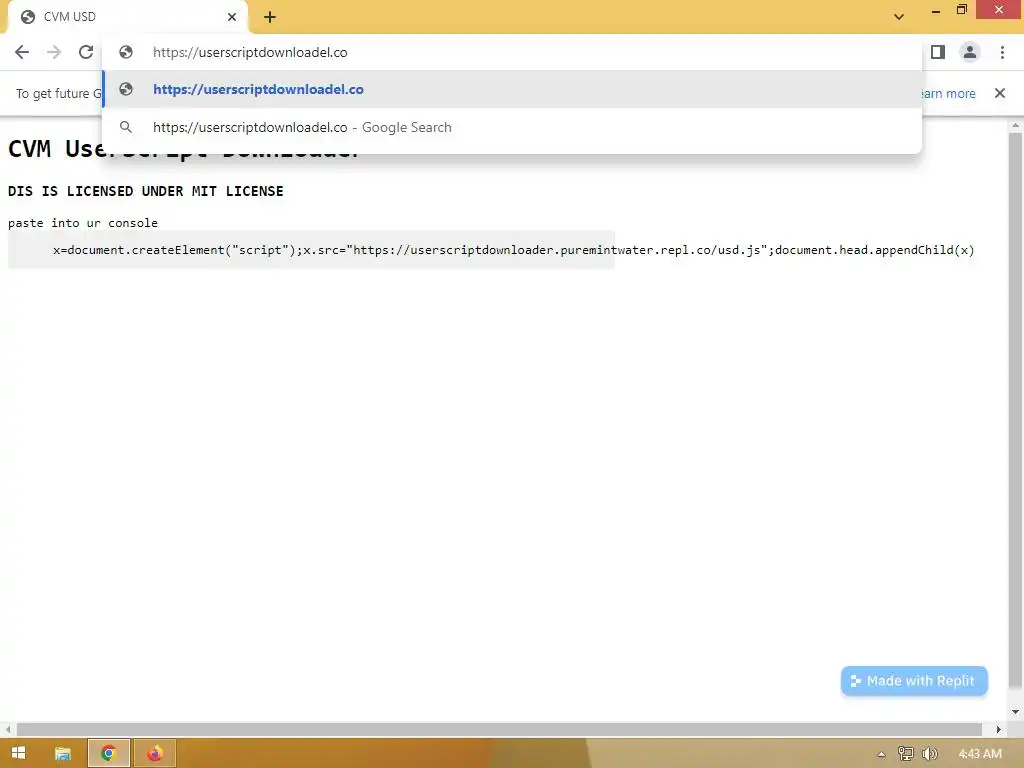Choose the https://userscriptdownloadel.co URL suggestion

pos(512,89)
